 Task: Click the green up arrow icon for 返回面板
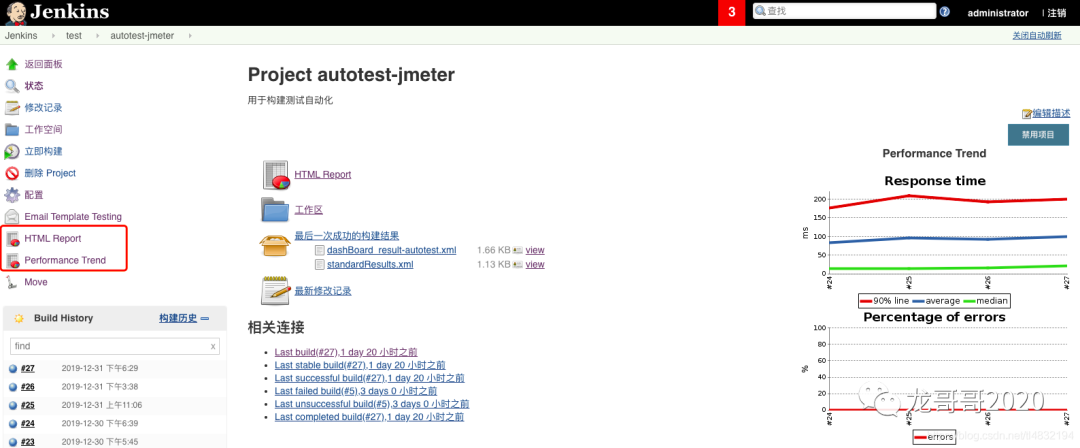click(12, 64)
